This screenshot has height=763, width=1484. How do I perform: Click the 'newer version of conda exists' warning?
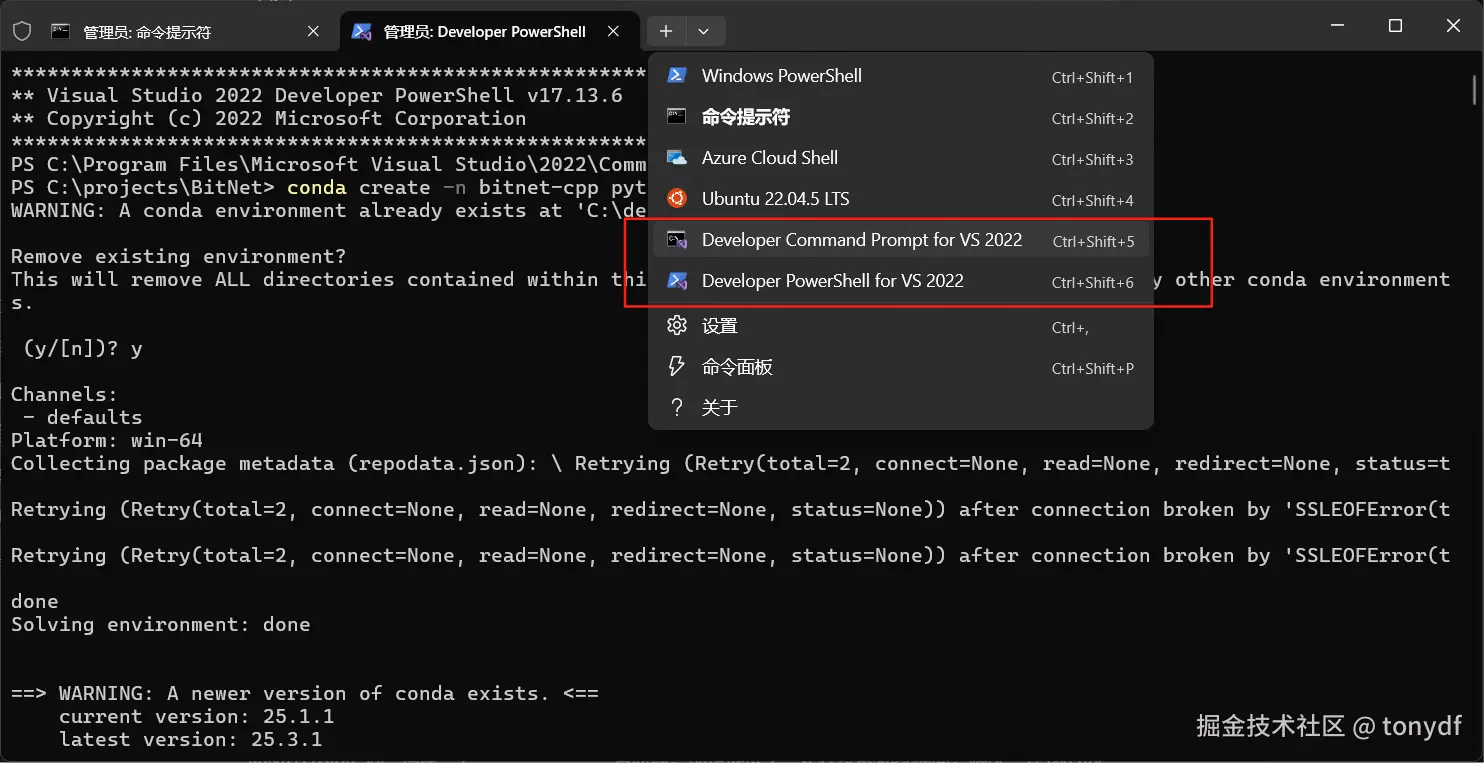(305, 693)
